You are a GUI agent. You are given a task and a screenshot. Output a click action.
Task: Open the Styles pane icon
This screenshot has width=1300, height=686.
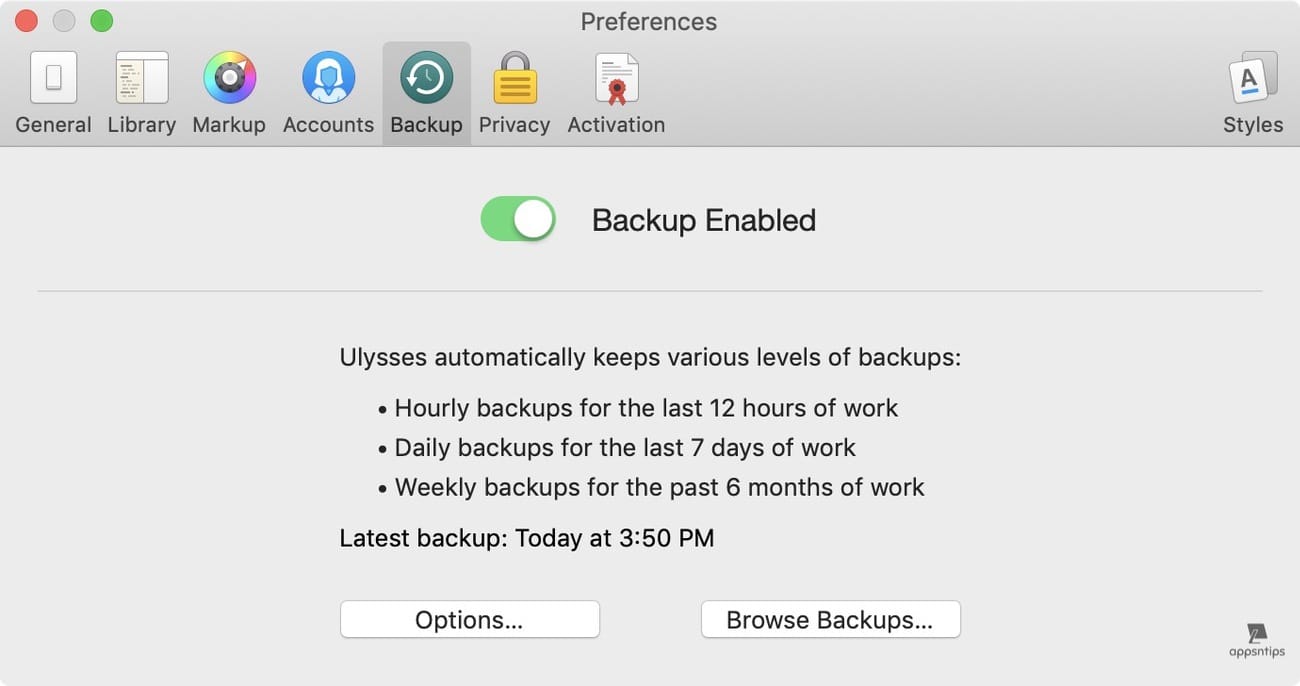pyautogui.click(x=1252, y=76)
